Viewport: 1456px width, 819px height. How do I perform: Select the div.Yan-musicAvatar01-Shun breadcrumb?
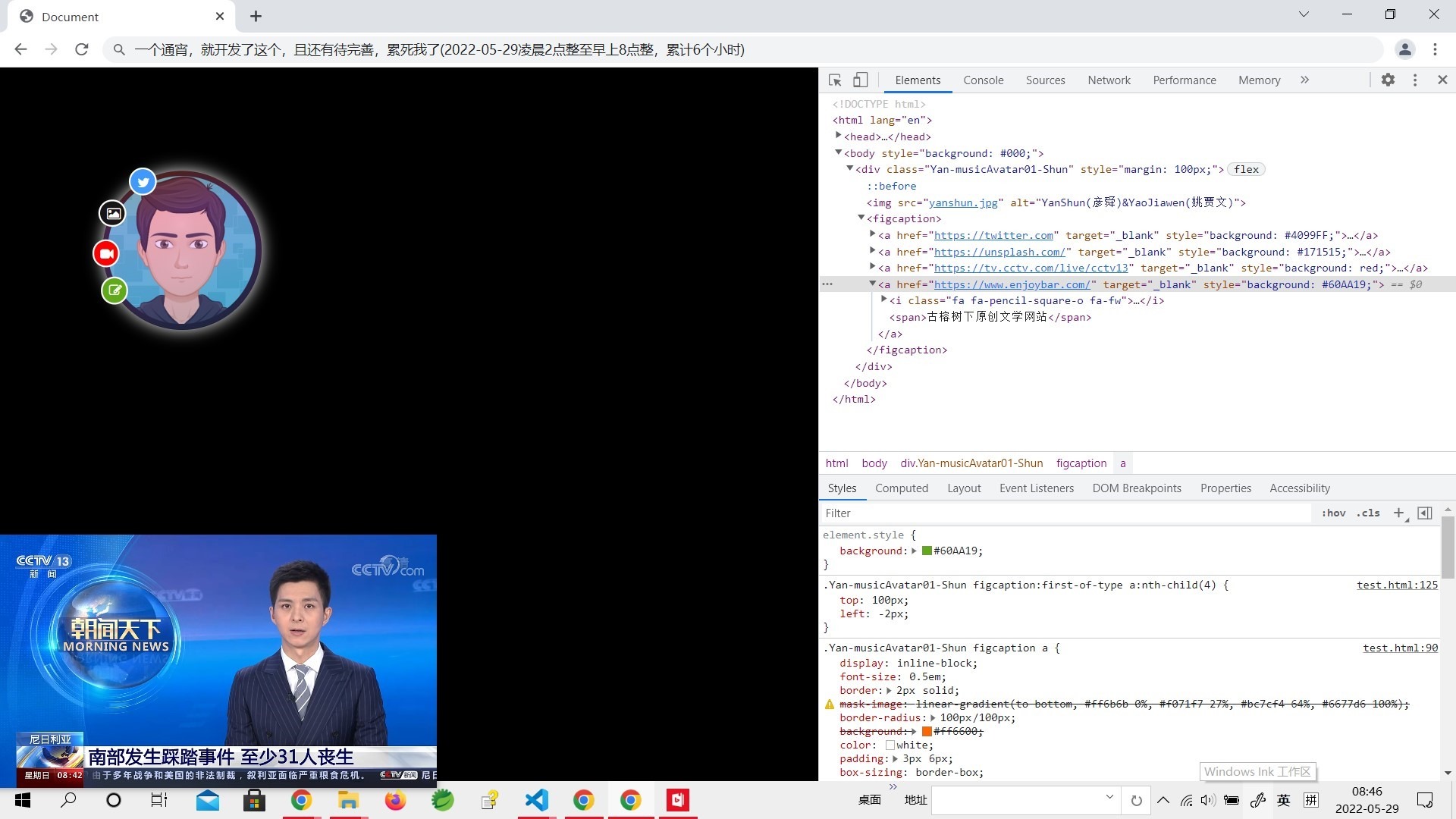pyautogui.click(x=971, y=463)
